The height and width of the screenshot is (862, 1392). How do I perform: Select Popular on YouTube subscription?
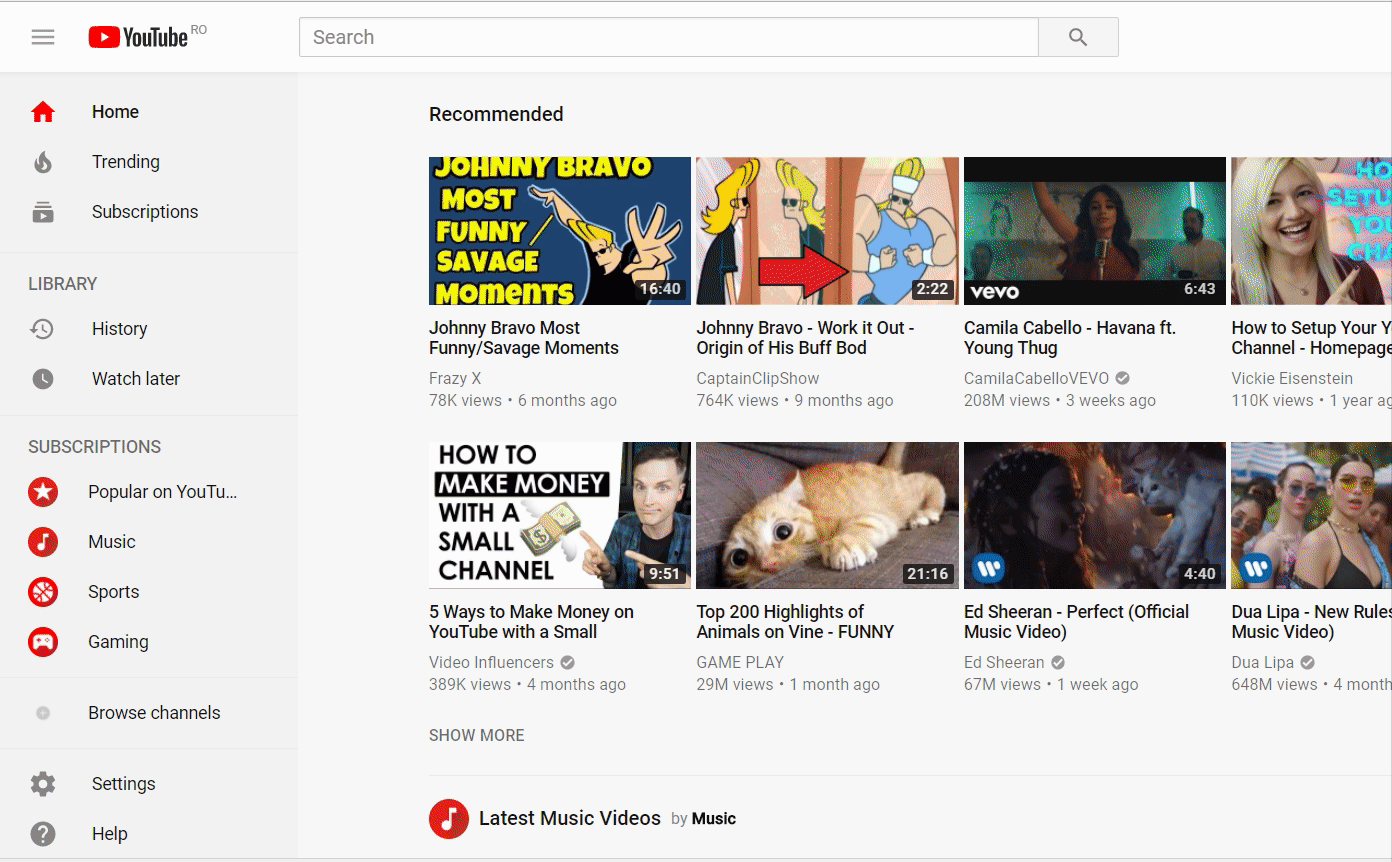pos(162,492)
